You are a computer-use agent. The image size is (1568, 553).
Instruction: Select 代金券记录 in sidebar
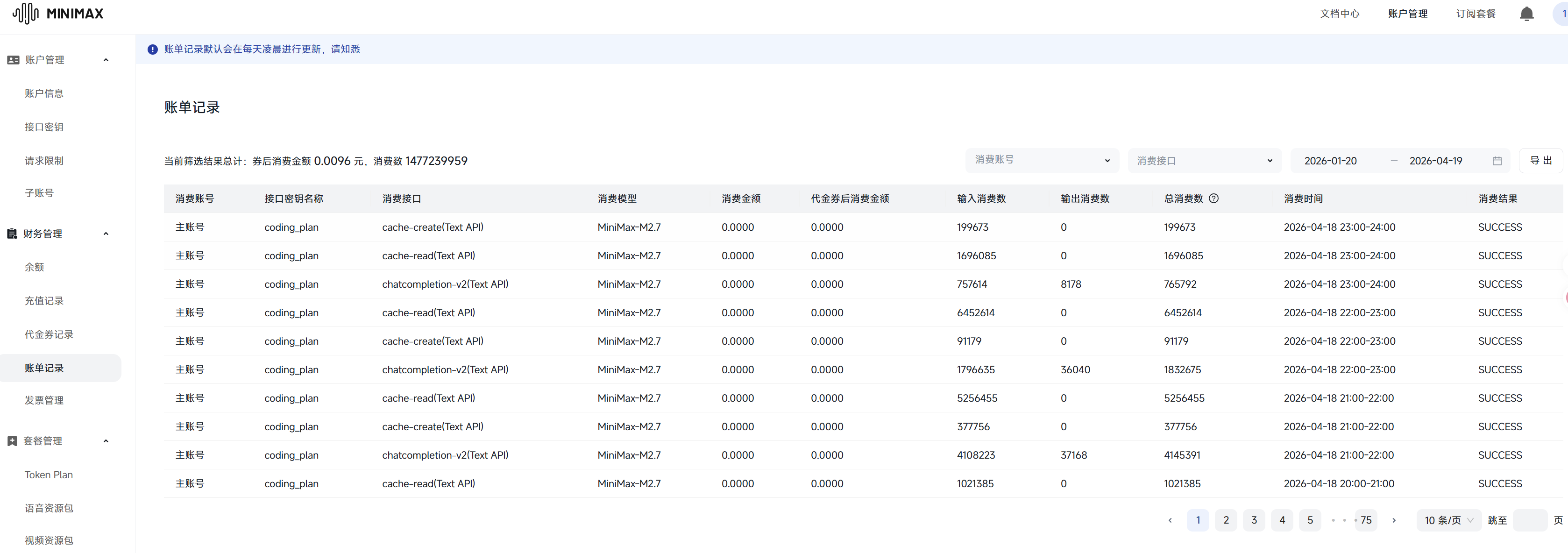49,334
